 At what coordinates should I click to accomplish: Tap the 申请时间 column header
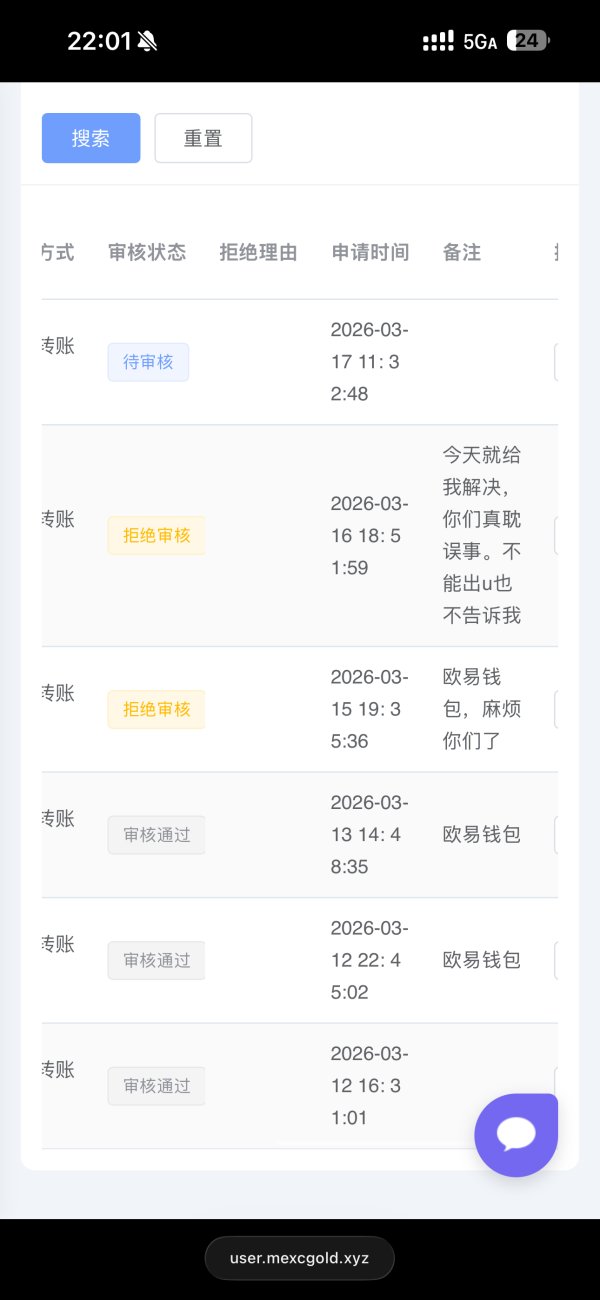pos(370,253)
